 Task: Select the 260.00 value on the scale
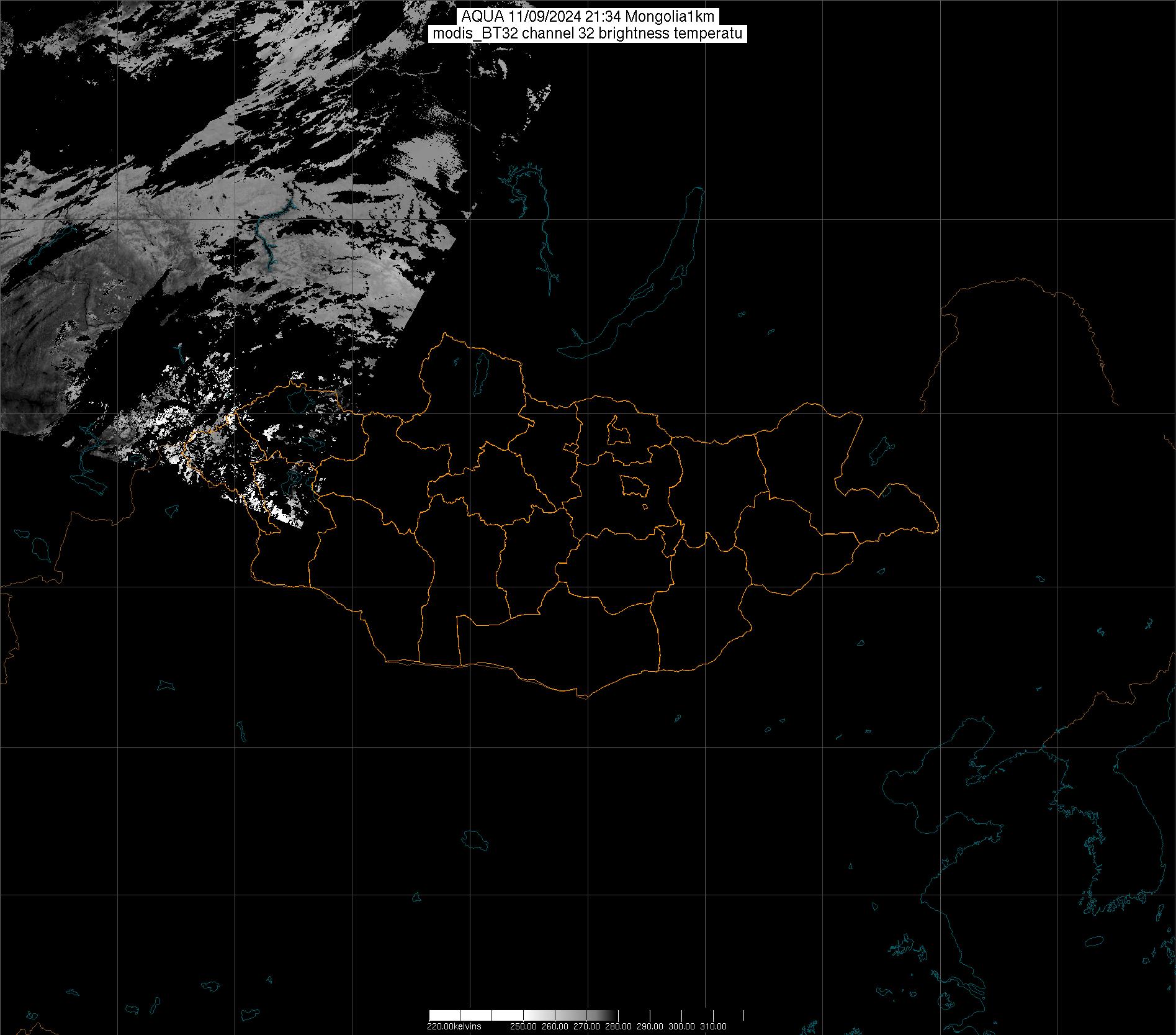coord(556,1026)
